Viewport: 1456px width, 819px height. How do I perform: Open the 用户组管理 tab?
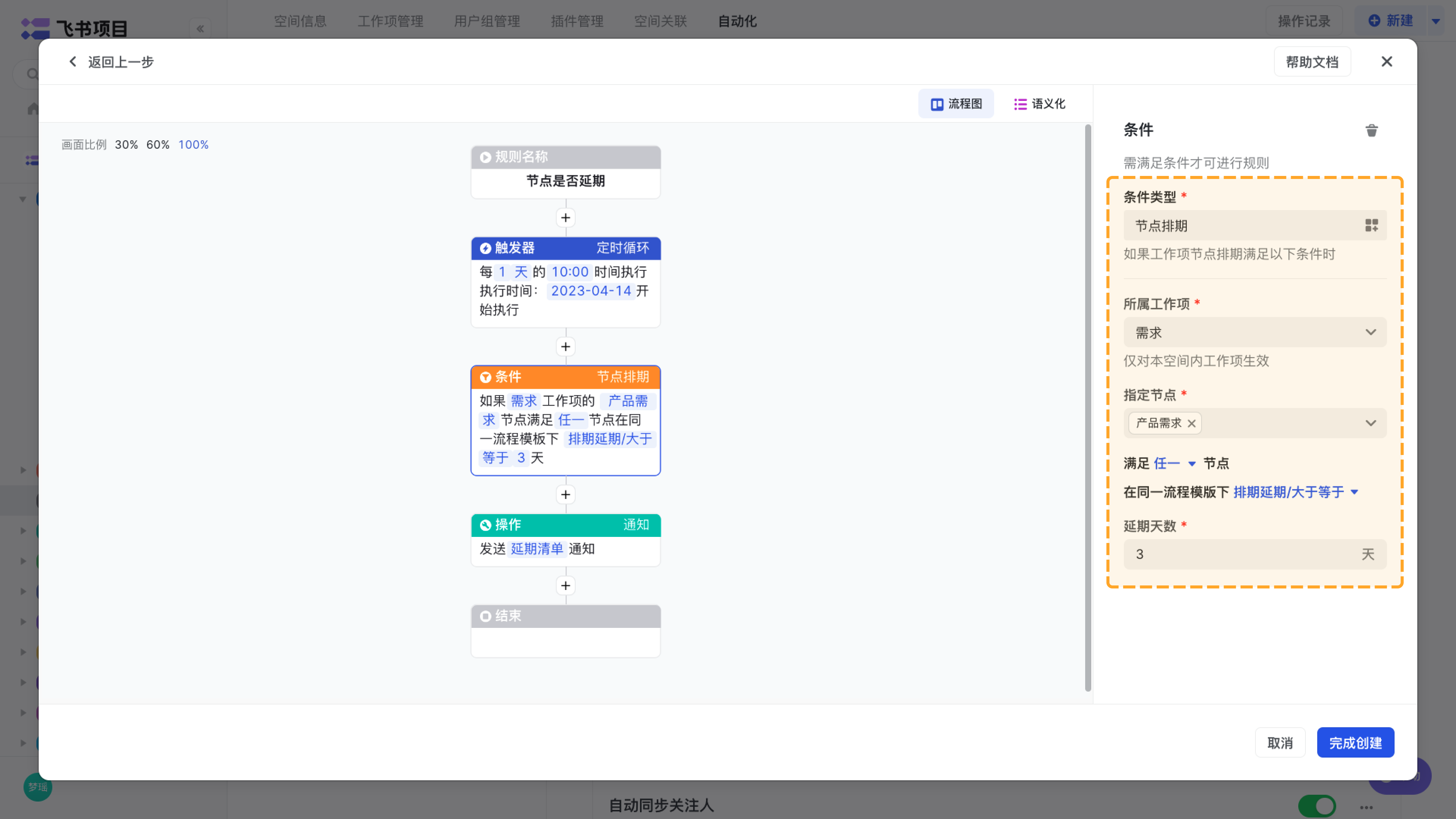pos(486,22)
